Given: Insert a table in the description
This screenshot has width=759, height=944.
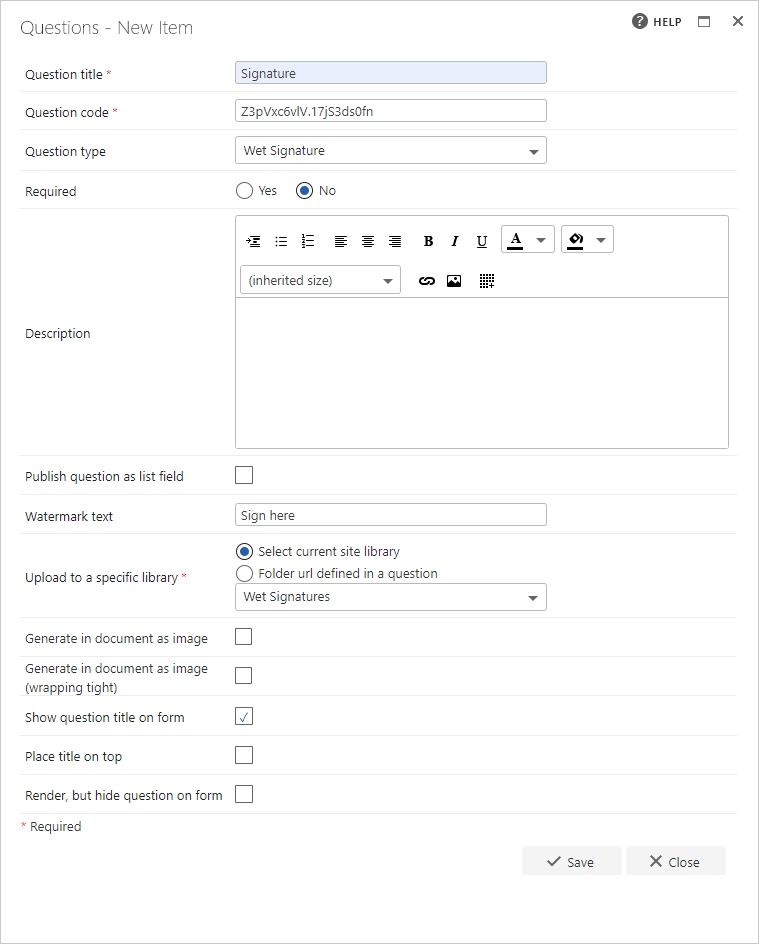Looking at the screenshot, I should pyautogui.click(x=486, y=281).
